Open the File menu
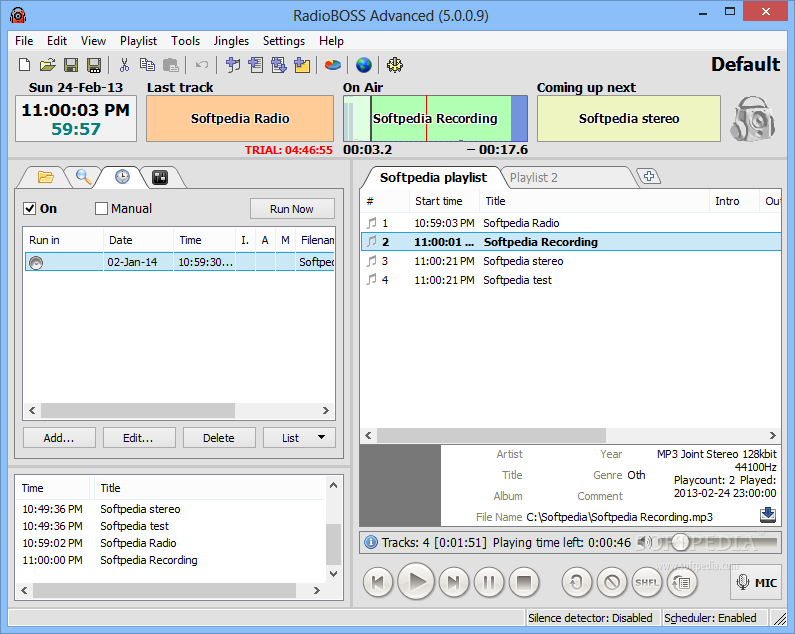Image resolution: width=795 pixels, height=634 pixels. pos(24,41)
